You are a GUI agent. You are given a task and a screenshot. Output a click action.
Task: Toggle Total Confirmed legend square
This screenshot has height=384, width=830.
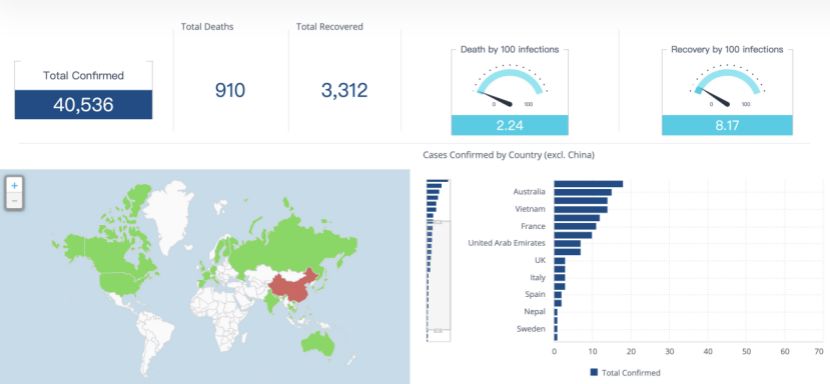(594, 372)
